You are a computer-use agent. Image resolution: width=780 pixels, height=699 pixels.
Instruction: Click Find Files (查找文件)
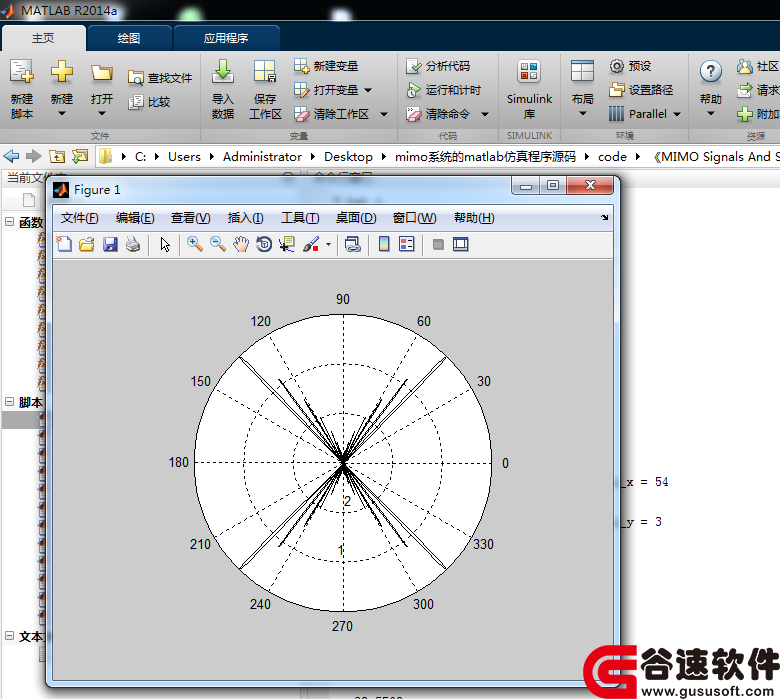coord(160,78)
